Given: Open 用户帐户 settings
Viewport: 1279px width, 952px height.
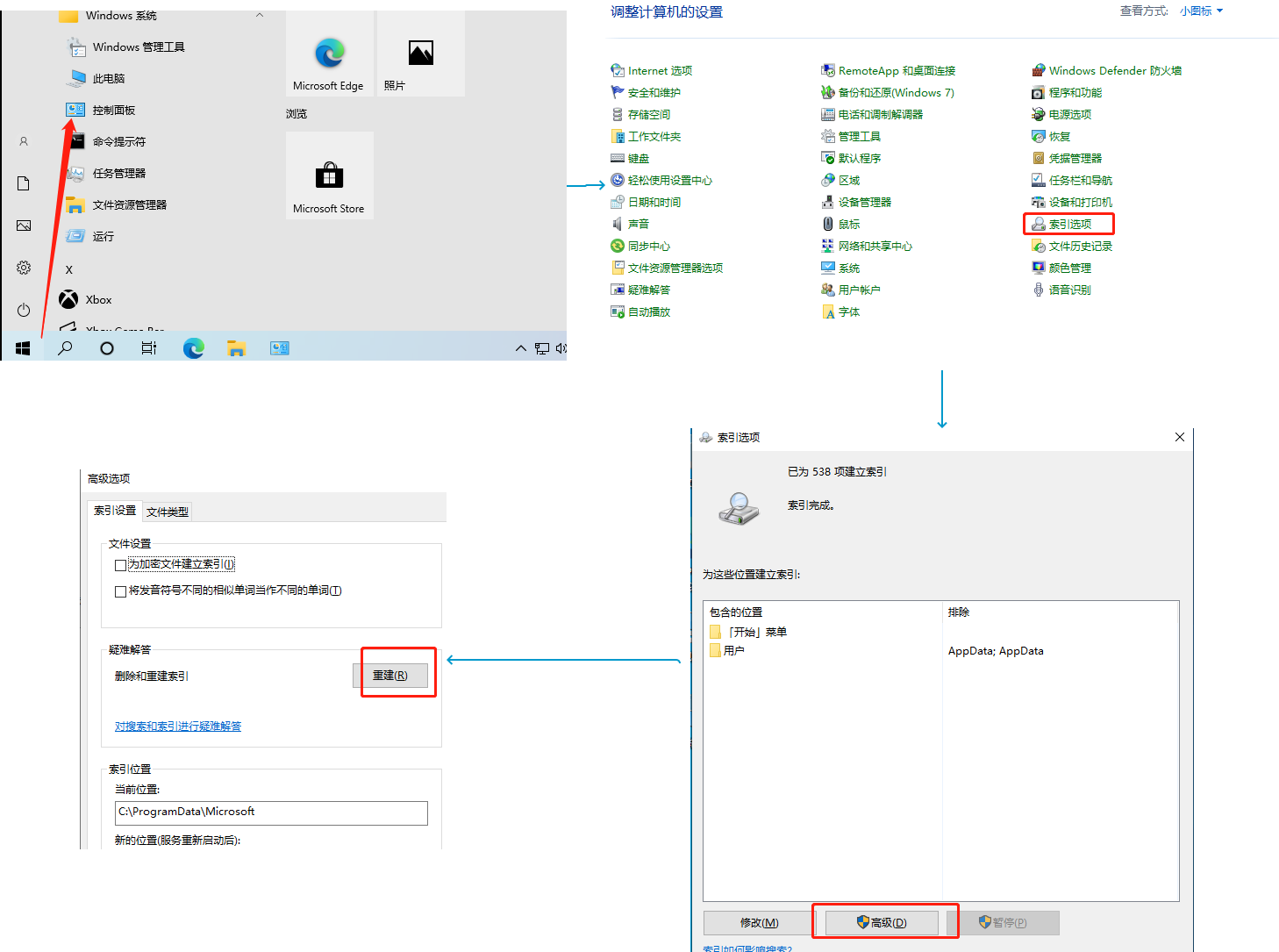Looking at the screenshot, I should [857, 290].
